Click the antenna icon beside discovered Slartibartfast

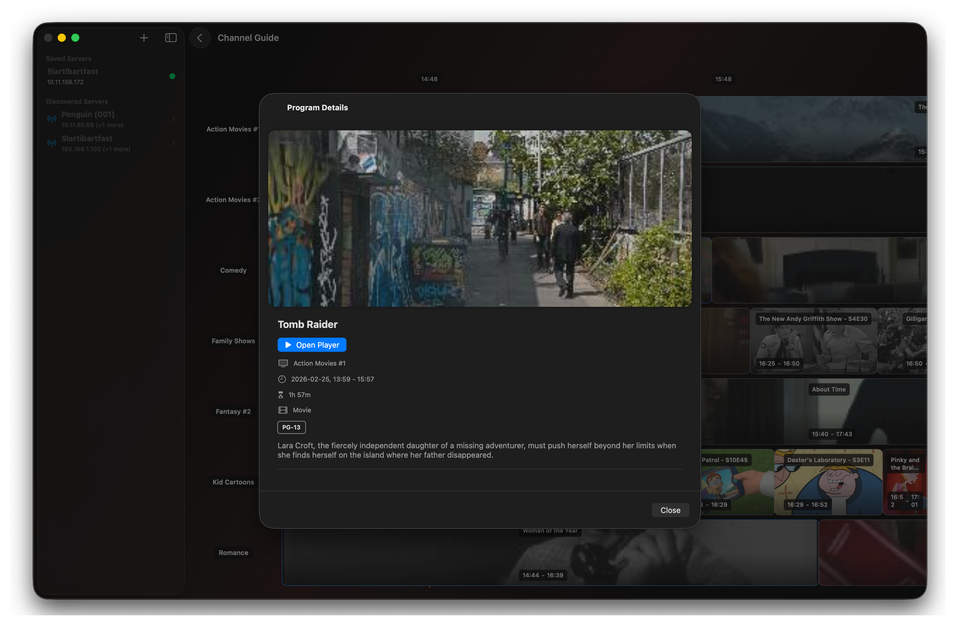pyautogui.click(x=51, y=143)
